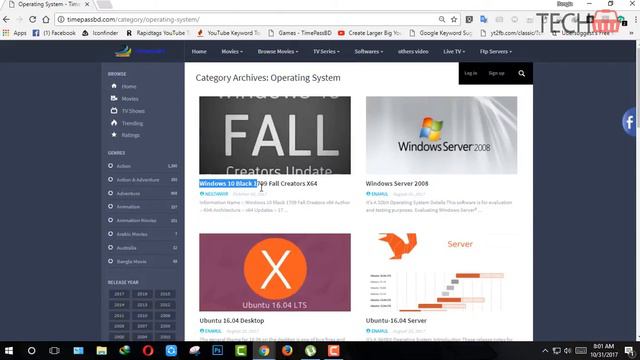
Task: Expand the Browse Movies dropdown
Action: [278, 51]
